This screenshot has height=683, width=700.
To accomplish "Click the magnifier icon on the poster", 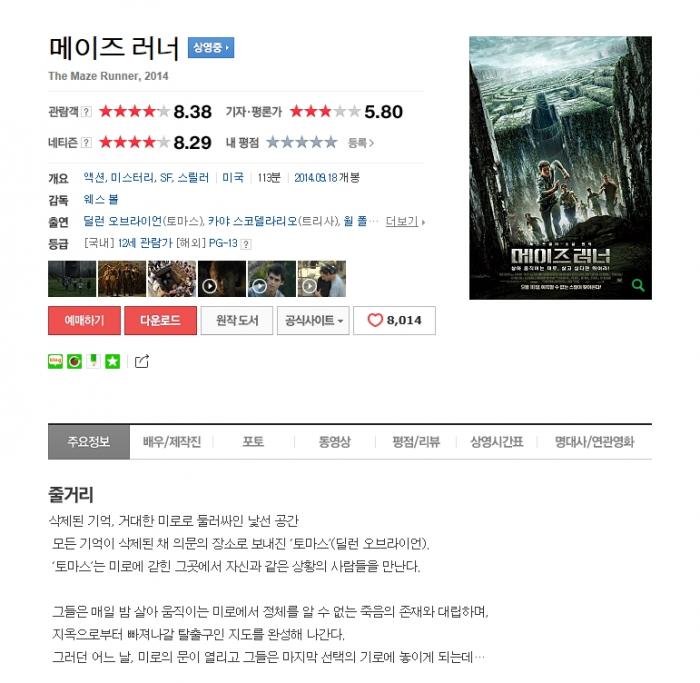I will coord(638,285).
